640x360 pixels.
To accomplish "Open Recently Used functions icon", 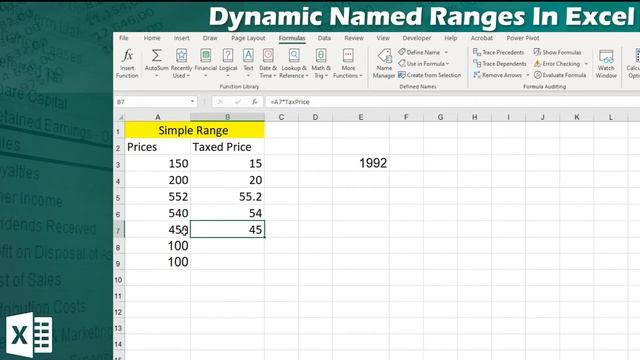I will tap(182, 56).
